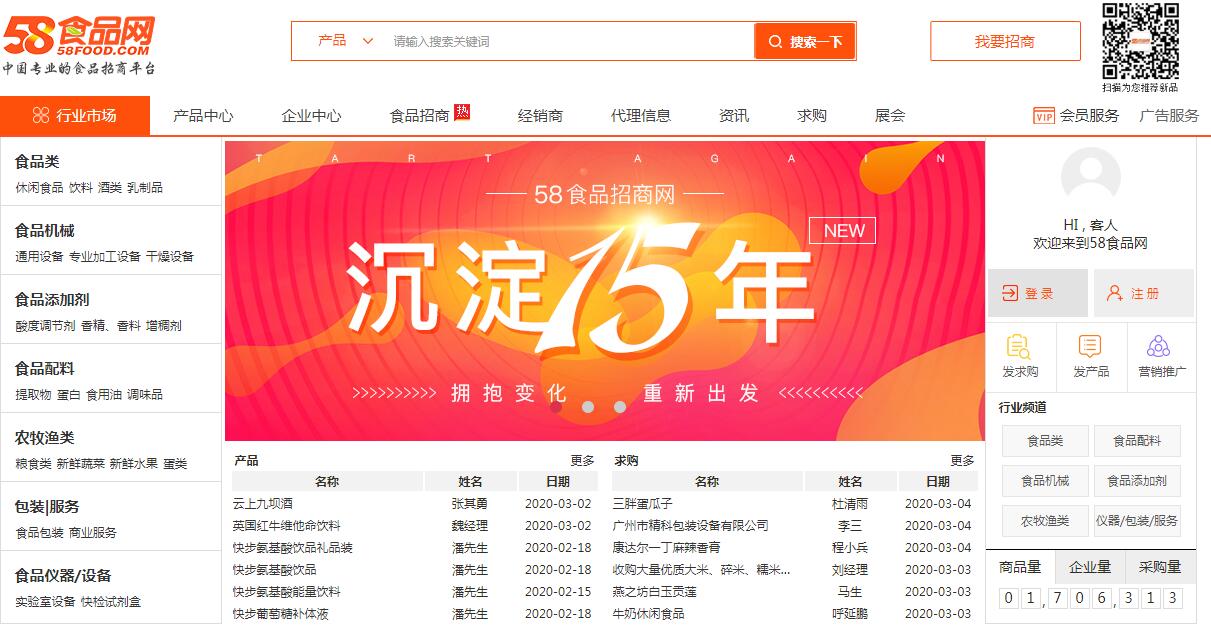Viewport: 1211px width, 633px height.
Task: Open 资讯 navigation item
Action: [x=734, y=116]
